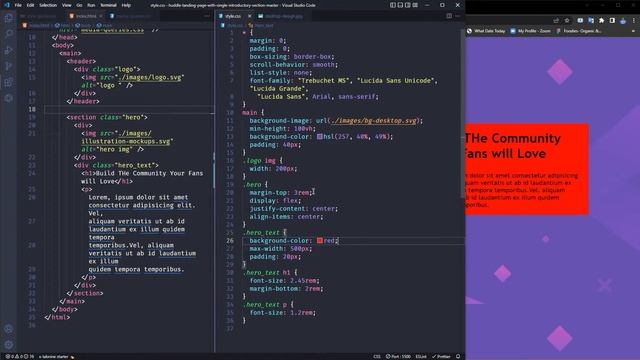Click the tabnine starter status bar item
The image size is (640, 360).
point(56,356)
